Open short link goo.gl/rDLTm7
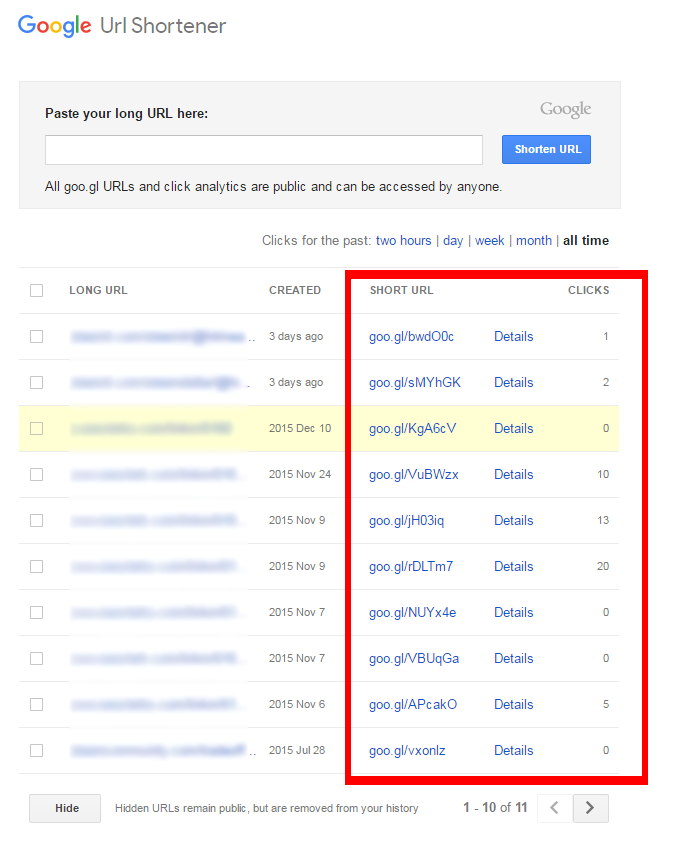This screenshot has width=699, height=852. pyautogui.click(x=411, y=567)
